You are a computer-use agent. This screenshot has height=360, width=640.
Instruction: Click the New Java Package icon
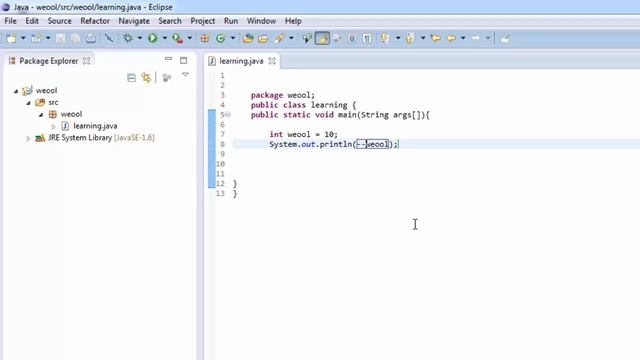pos(205,38)
